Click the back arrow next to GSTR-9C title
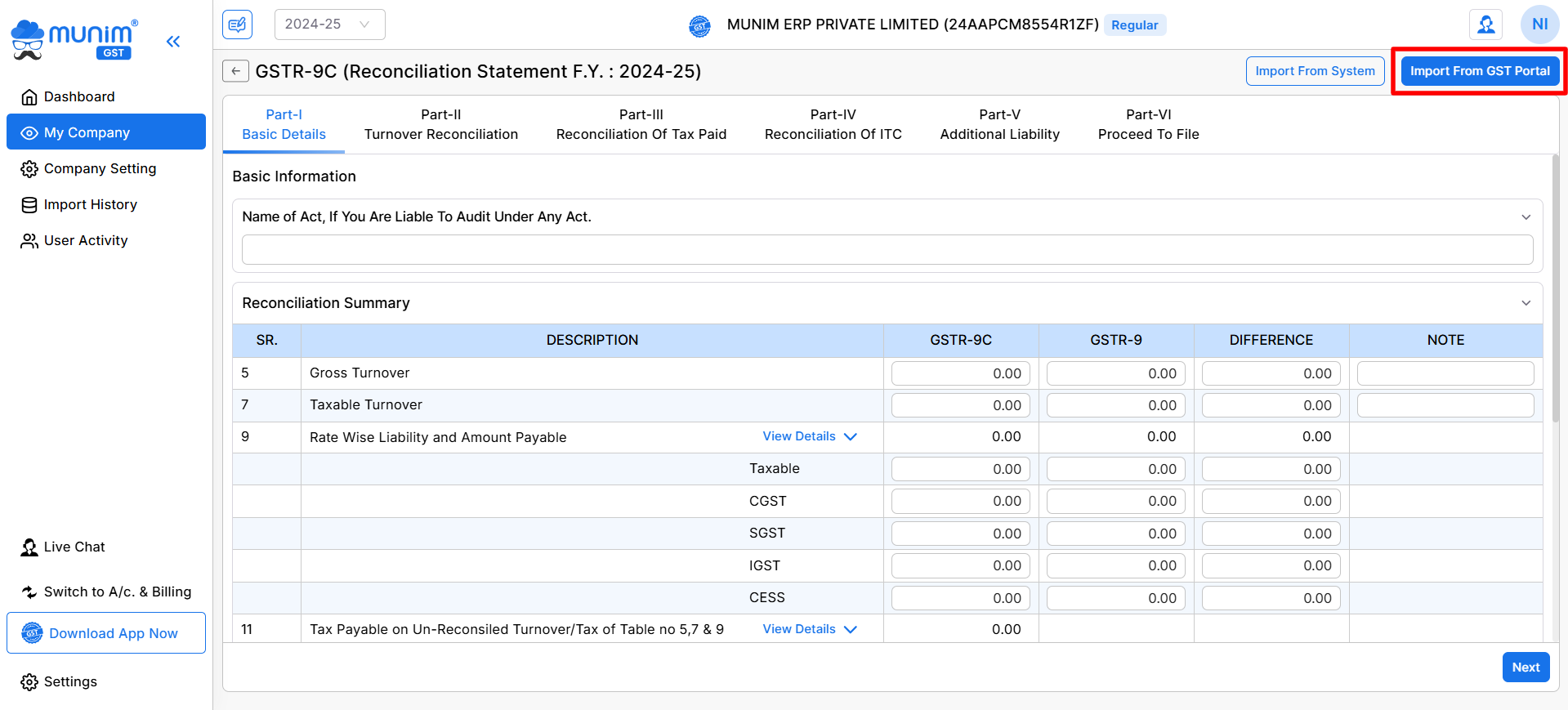This screenshot has width=1568, height=710. [235, 71]
